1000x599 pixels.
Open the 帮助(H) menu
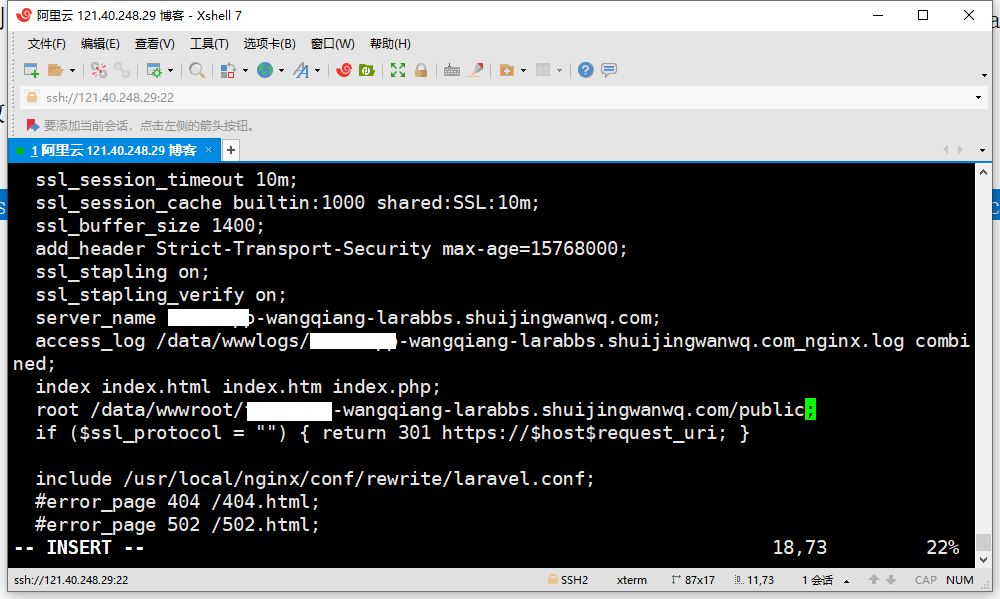[390, 43]
